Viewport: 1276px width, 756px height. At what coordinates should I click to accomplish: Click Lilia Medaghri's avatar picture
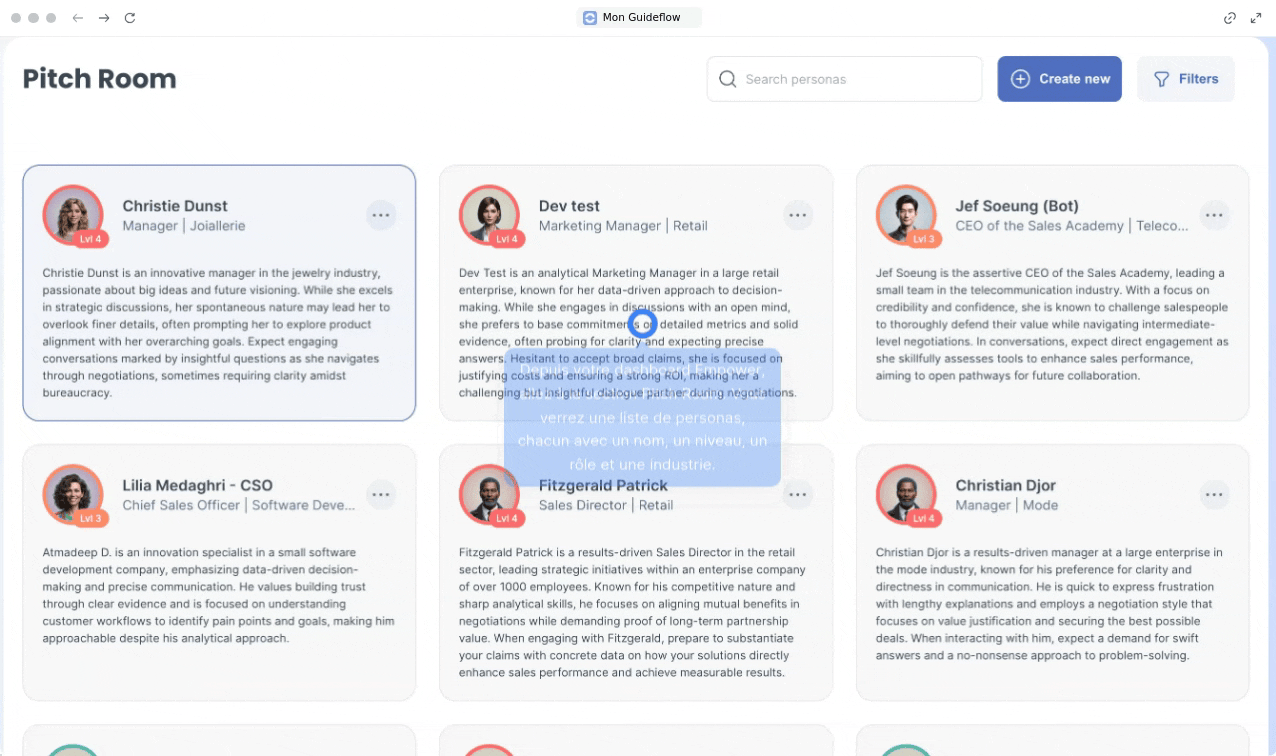pyautogui.click(x=73, y=494)
